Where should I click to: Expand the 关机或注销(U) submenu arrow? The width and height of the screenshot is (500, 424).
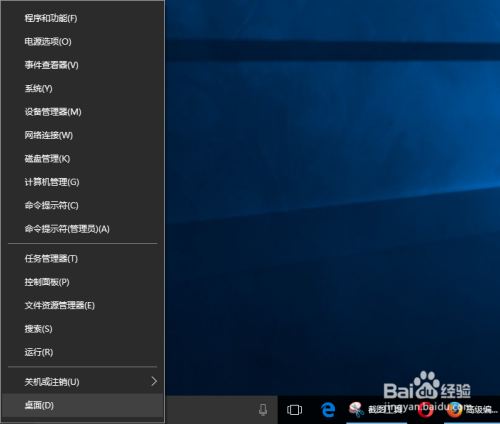[154, 381]
